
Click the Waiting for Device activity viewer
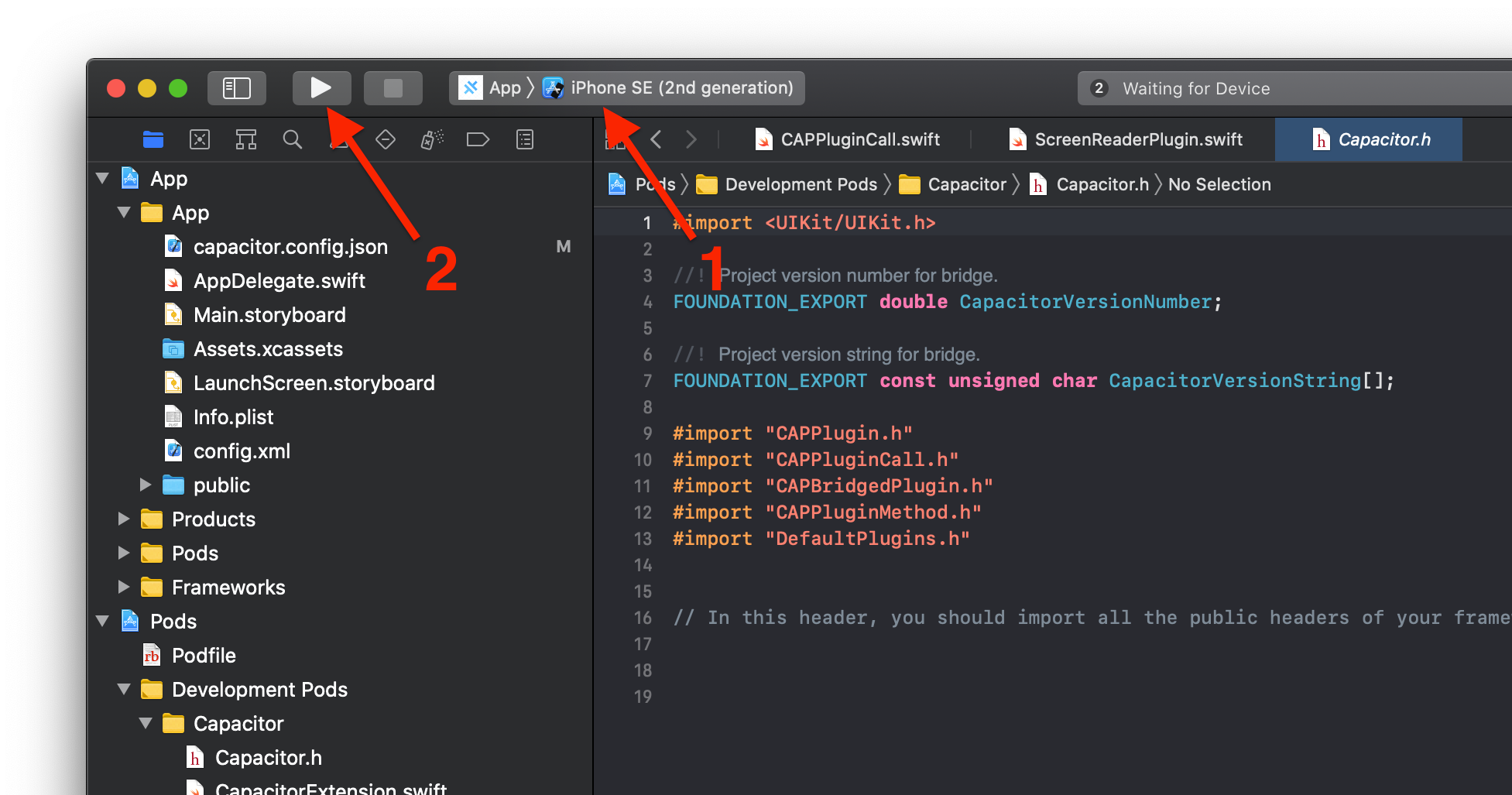pyautogui.click(x=1196, y=87)
